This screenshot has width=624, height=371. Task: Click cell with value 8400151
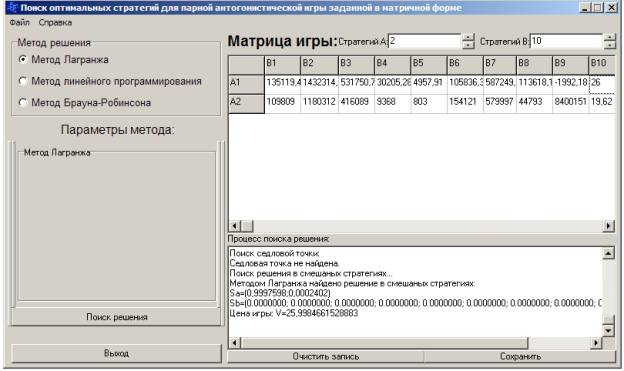pyautogui.click(x=571, y=103)
